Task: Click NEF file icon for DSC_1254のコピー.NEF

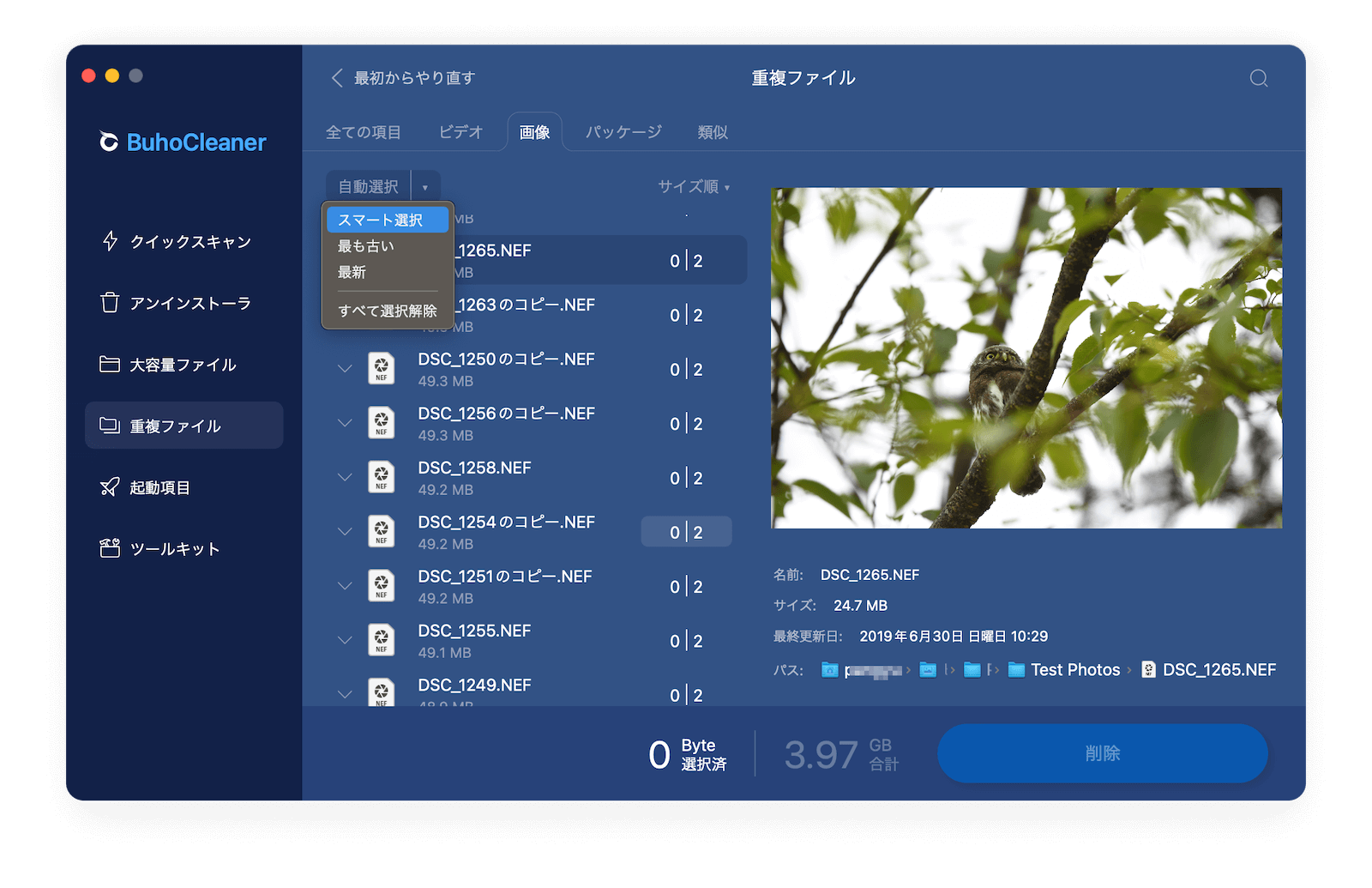Action: 382,531
